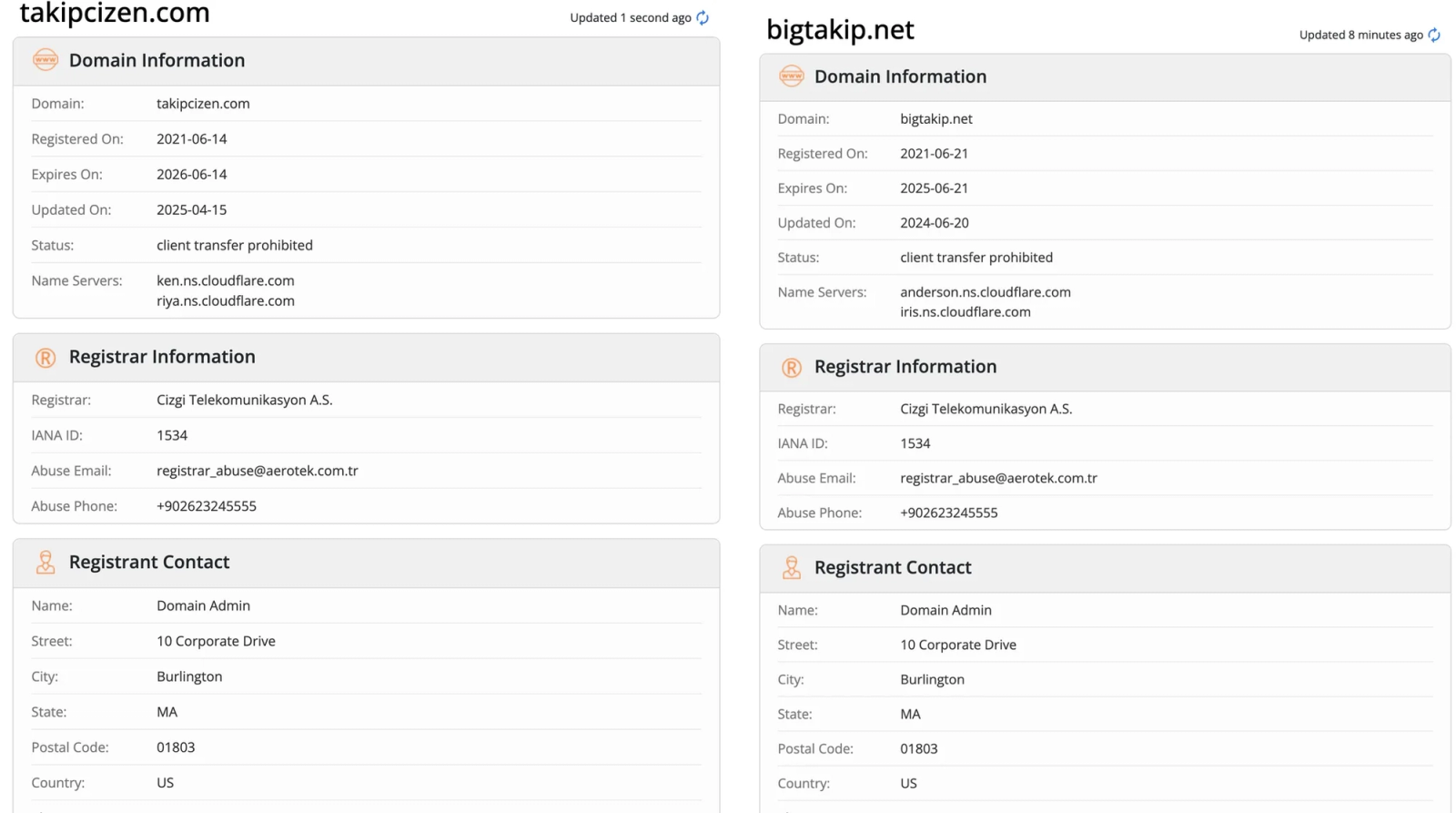Select the updated date 2024-06-20
This screenshot has height=813, width=1456.
pyautogui.click(x=934, y=223)
